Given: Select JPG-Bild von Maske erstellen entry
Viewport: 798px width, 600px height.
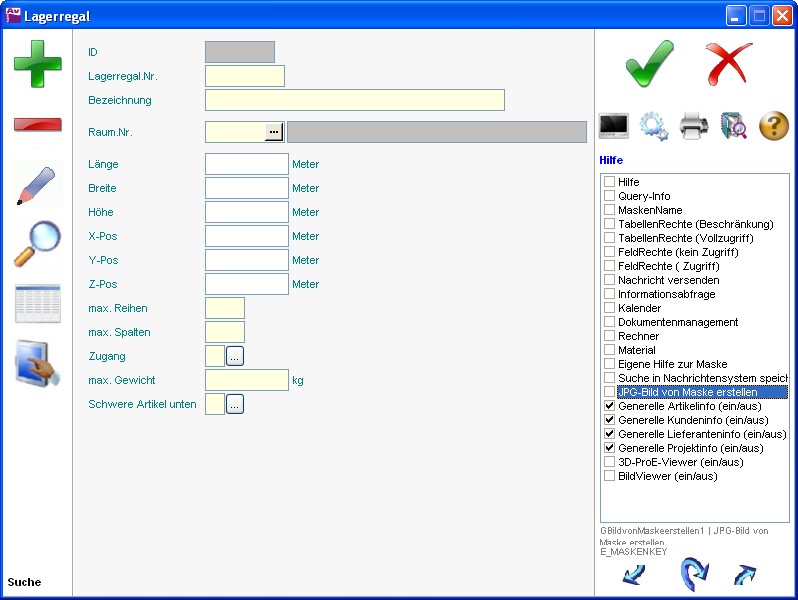Looking at the screenshot, I should click(x=687, y=393).
